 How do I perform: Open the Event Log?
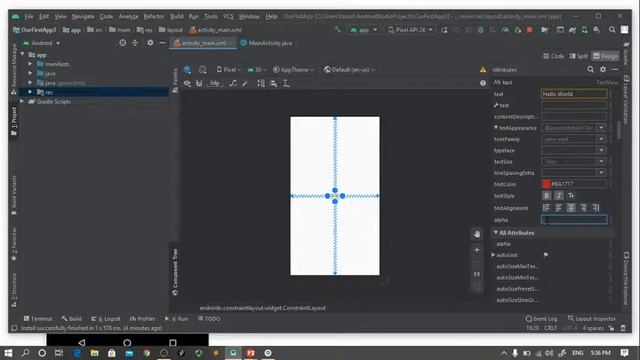542,319
